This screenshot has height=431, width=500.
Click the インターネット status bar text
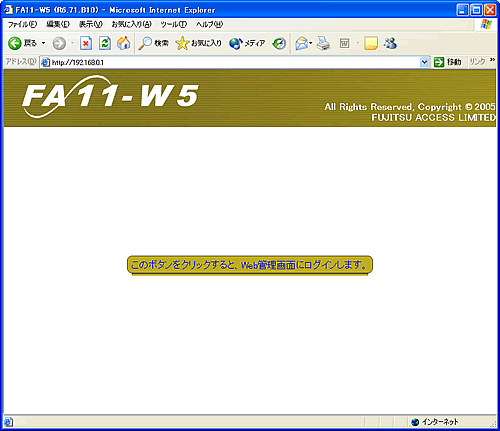point(440,422)
